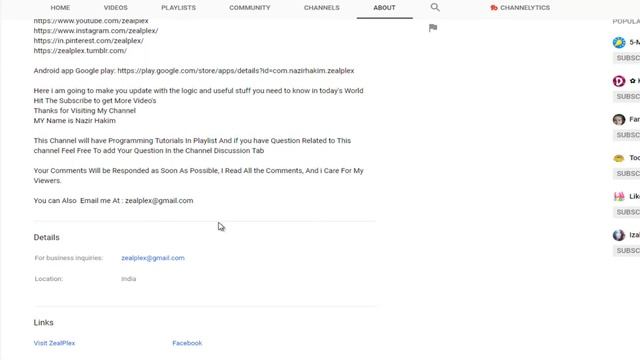Click the youtube.com/zealplex URL text
640x360 pixels.
(91, 21)
